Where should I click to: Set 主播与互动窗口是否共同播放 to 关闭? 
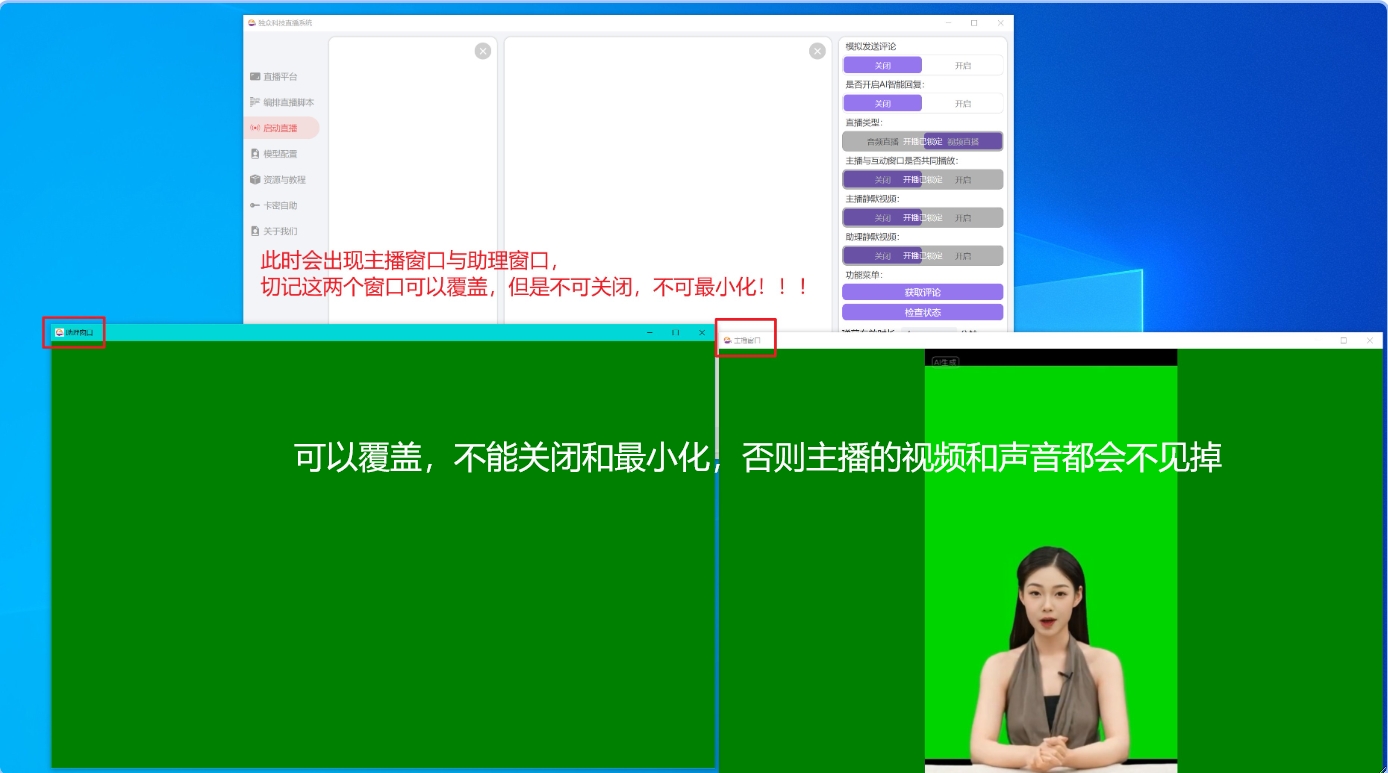pyautogui.click(x=882, y=180)
